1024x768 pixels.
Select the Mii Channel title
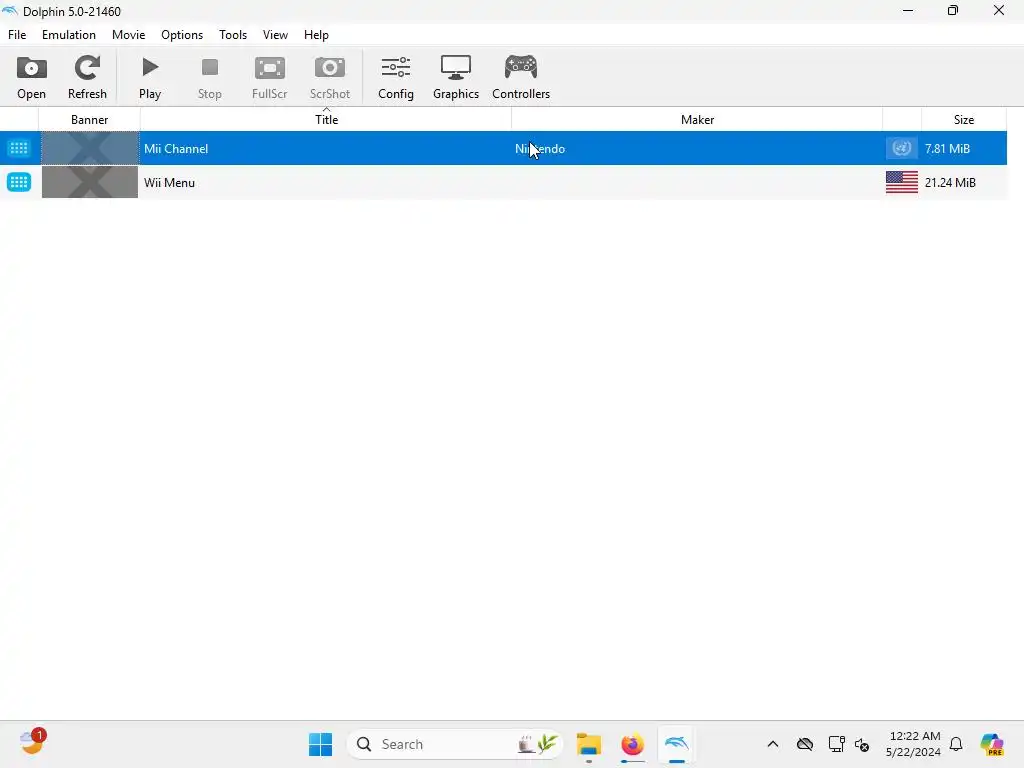pos(176,148)
